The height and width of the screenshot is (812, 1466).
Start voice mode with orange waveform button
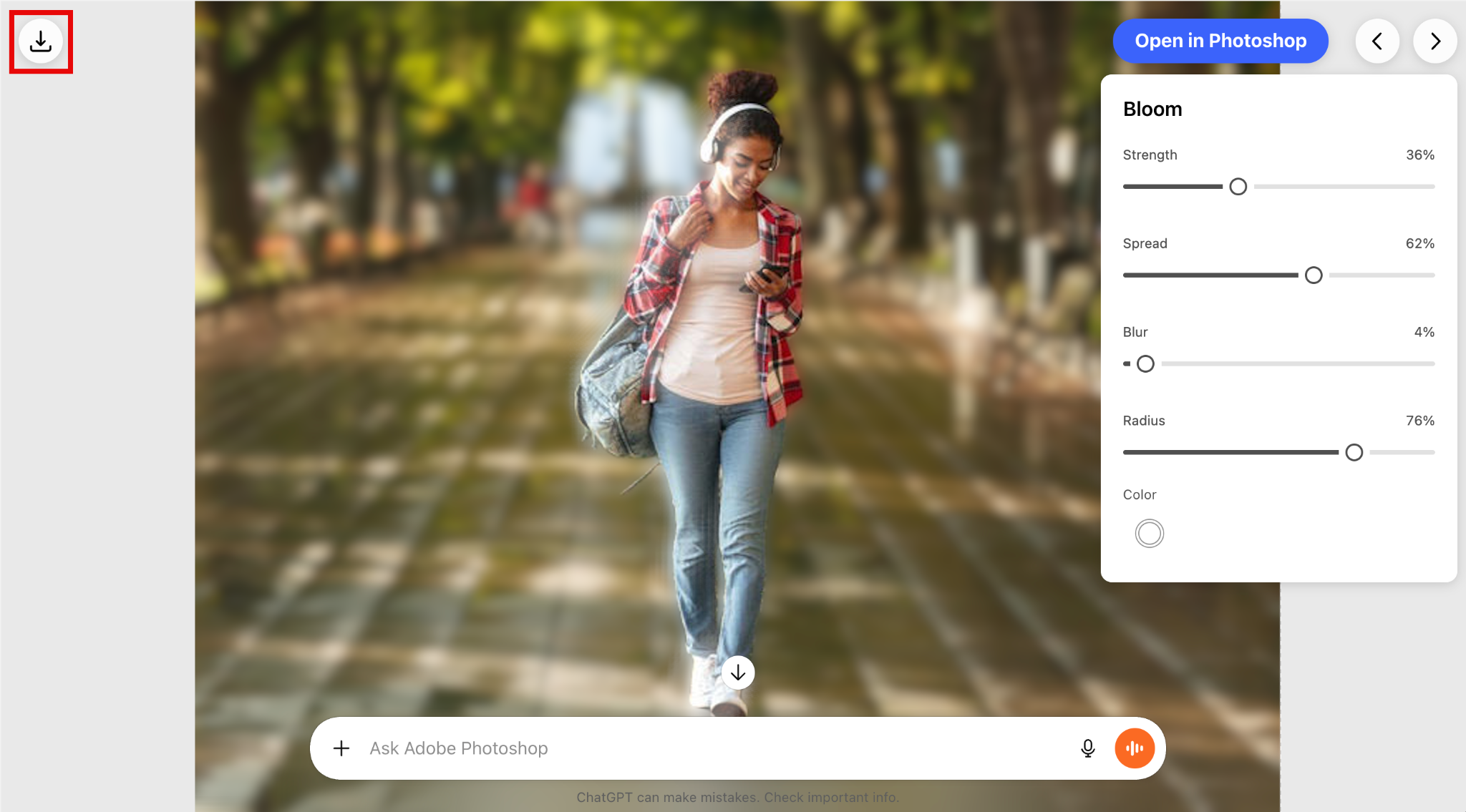click(1134, 748)
